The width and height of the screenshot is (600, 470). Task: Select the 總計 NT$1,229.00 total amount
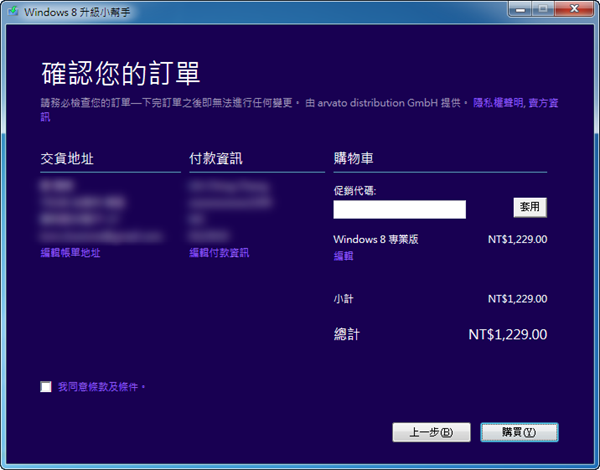[508, 335]
